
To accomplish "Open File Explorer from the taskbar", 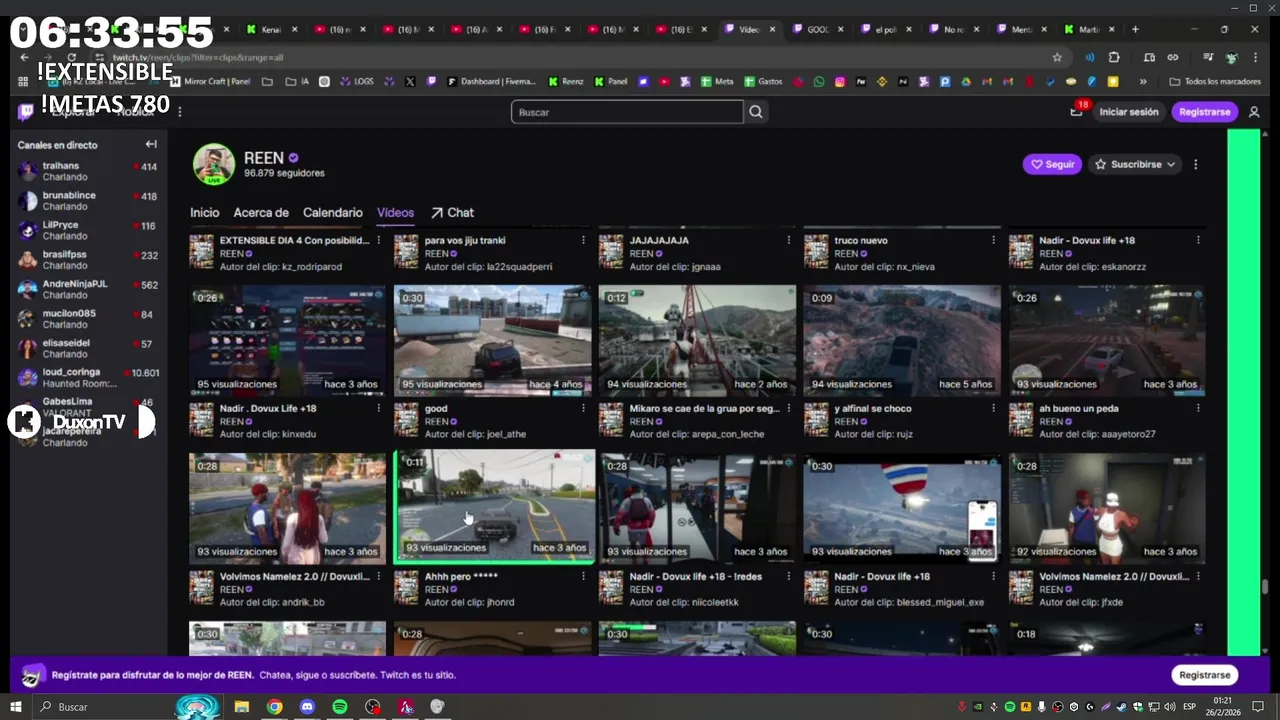I will (241, 707).
